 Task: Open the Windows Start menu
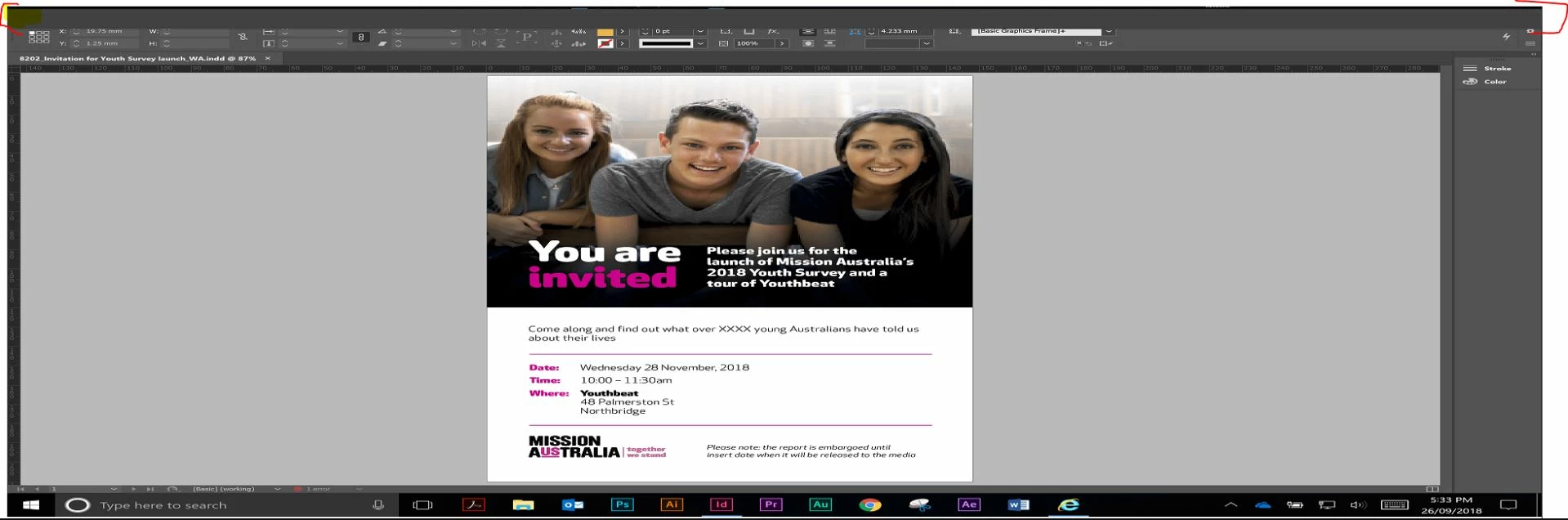pyautogui.click(x=30, y=504)
